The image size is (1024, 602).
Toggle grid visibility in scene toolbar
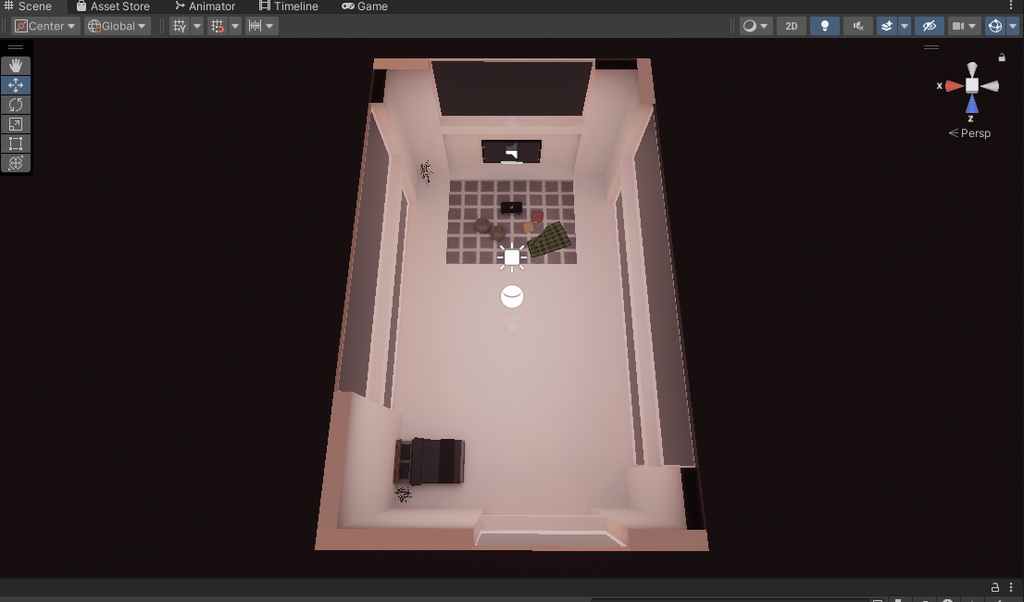tap(179, 26)
